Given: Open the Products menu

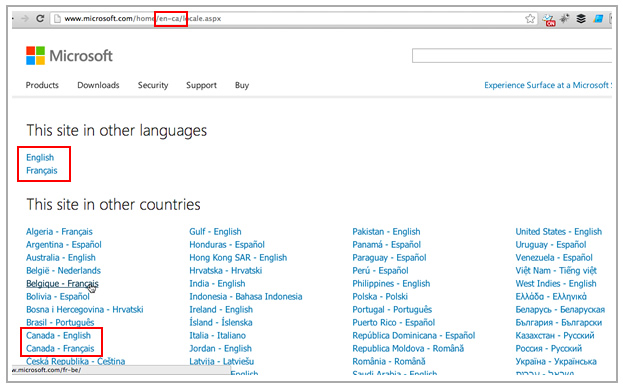Looking at the screenshot, I should [42, 85].
